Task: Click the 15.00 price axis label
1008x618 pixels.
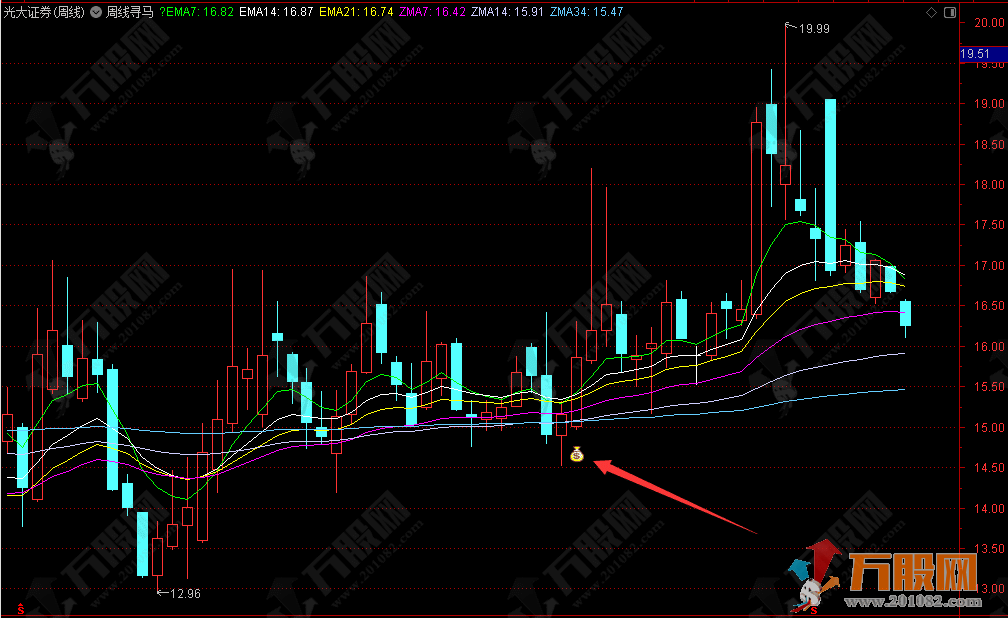Action: point(989,428)
